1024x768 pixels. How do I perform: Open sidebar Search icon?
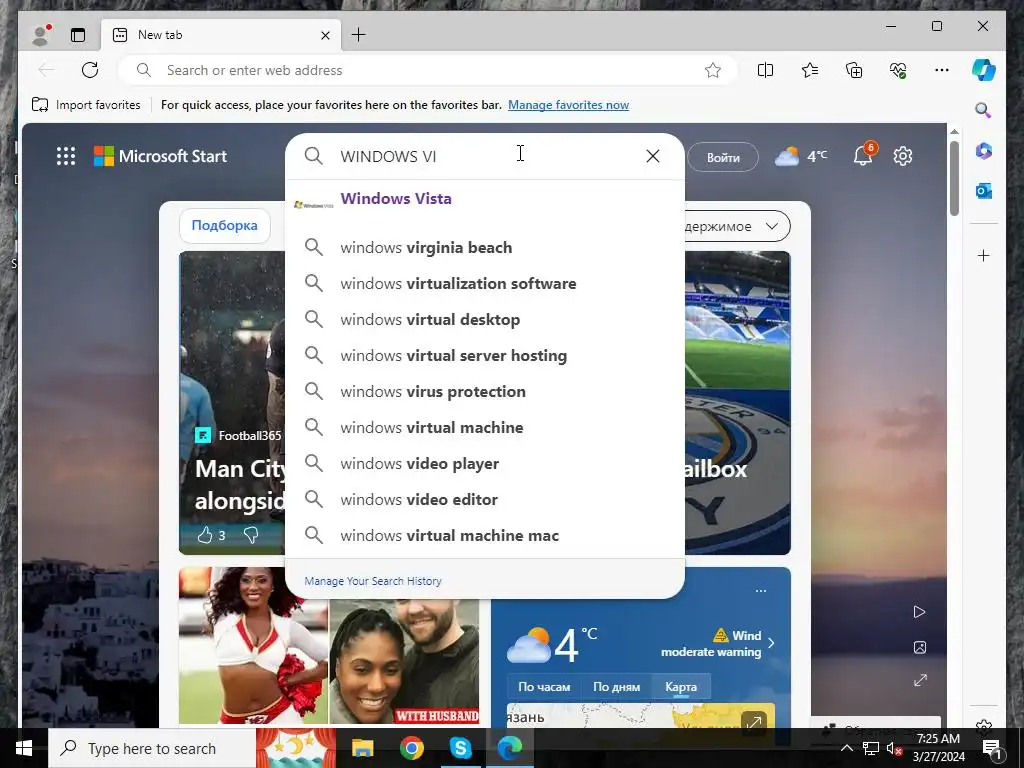point(984,110)
